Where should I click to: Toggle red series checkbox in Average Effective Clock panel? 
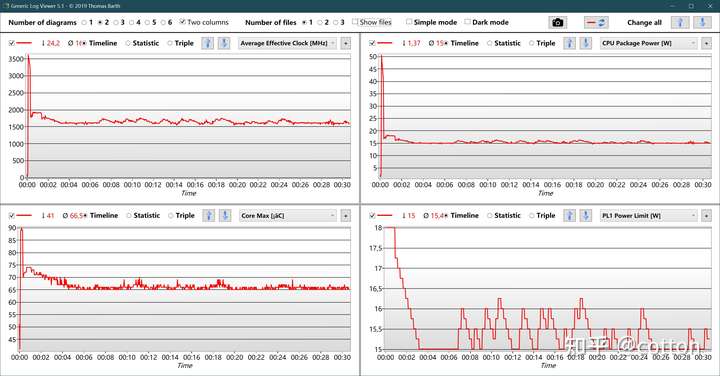(x=11, y=43)
